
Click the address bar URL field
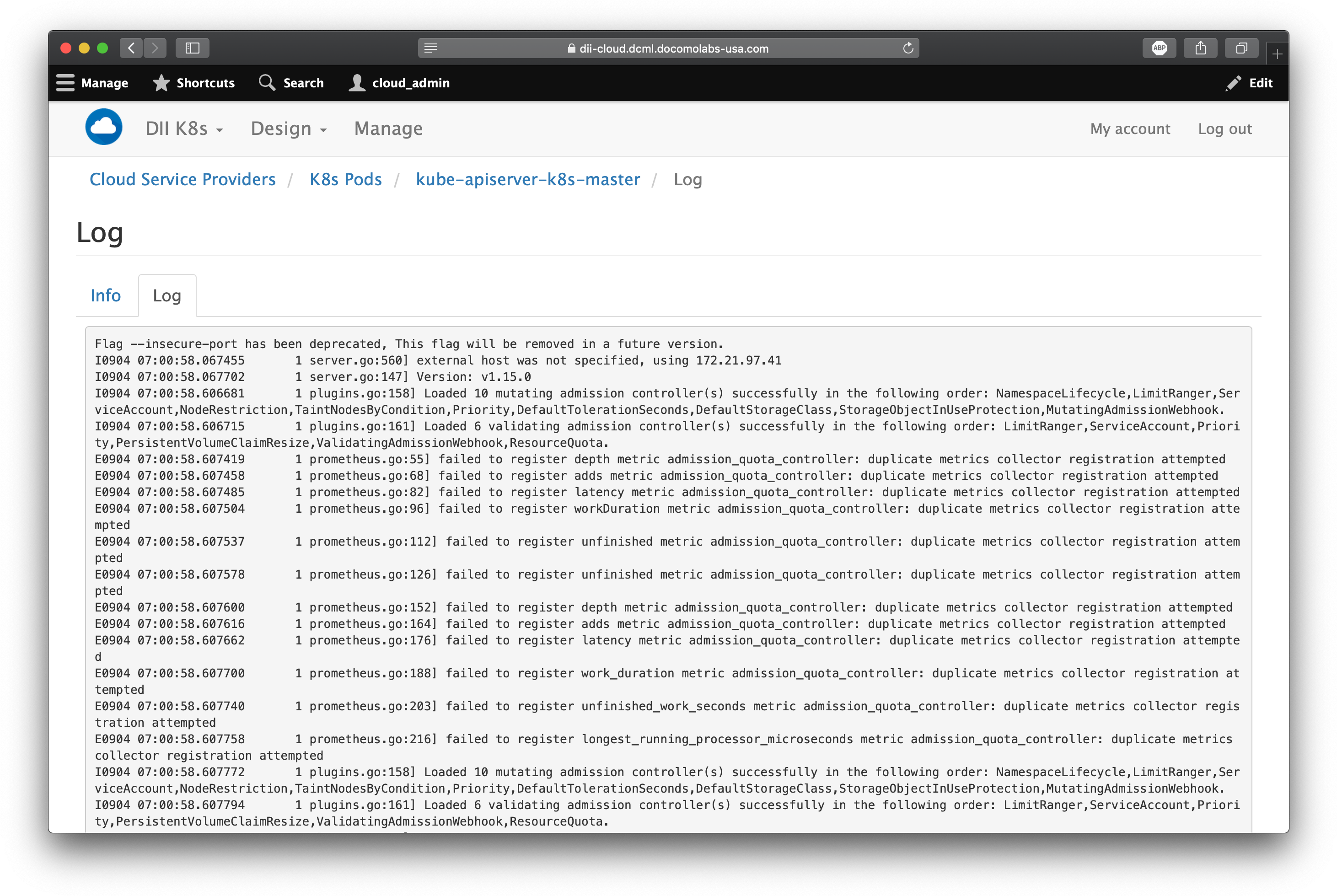[x=668, y=48]
